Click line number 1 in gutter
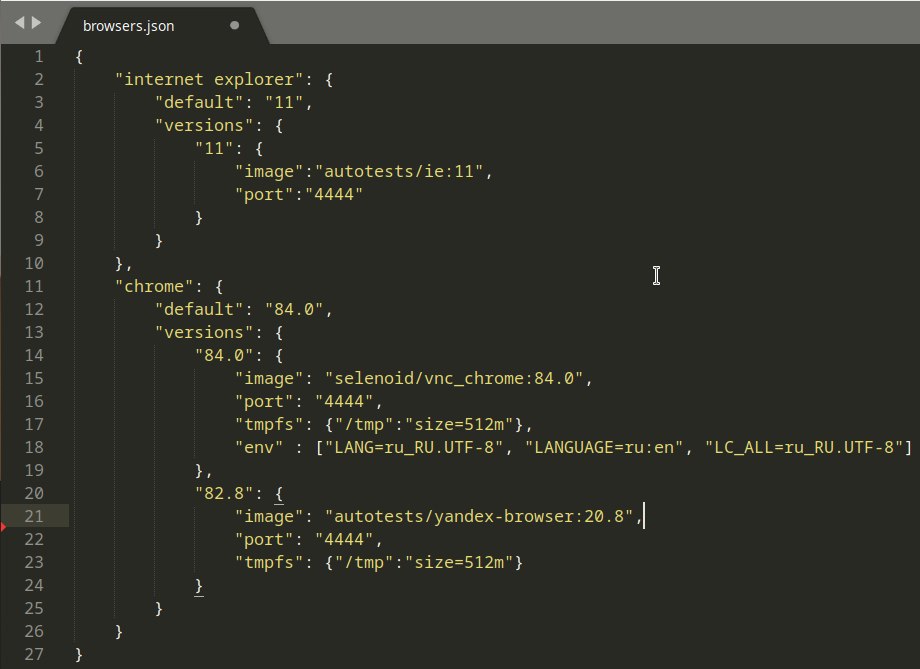Image resolution: width=920 pixels, height=669 pixels. (39, 56)
